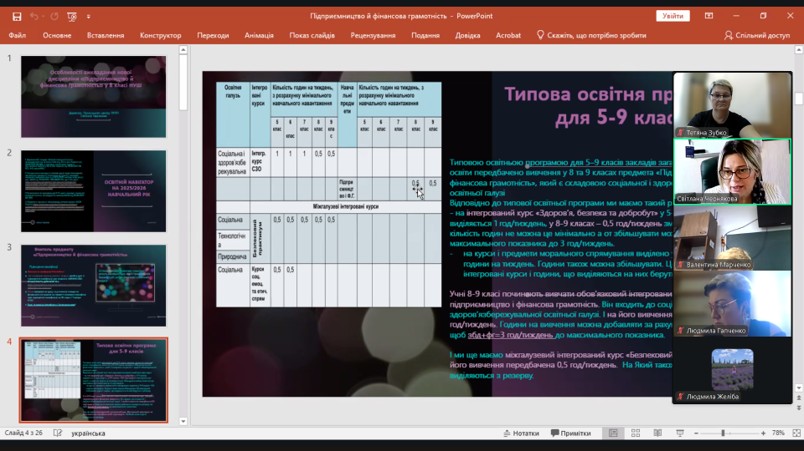Toggle Normal view button in status bar
The width and height of the screenshot is (804, 451).
[613, 433]
